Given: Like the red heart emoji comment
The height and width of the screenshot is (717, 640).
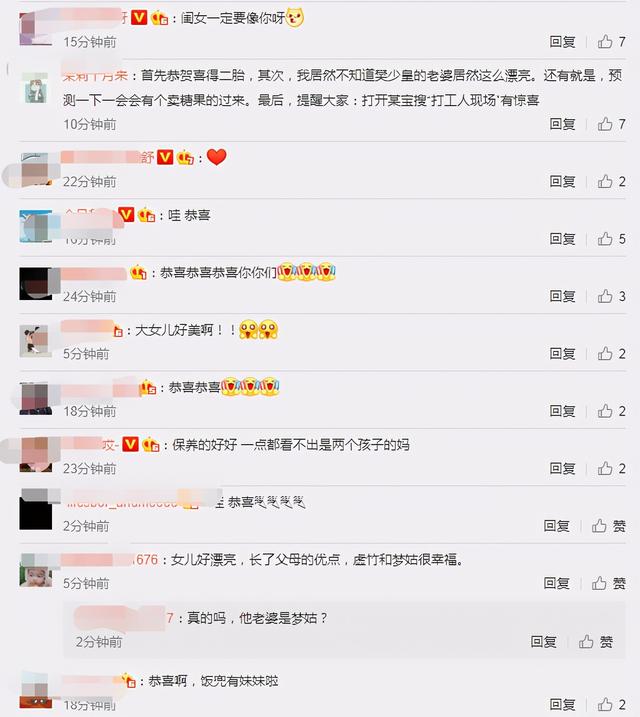Looking at the screenshot, I should point(611,182).
